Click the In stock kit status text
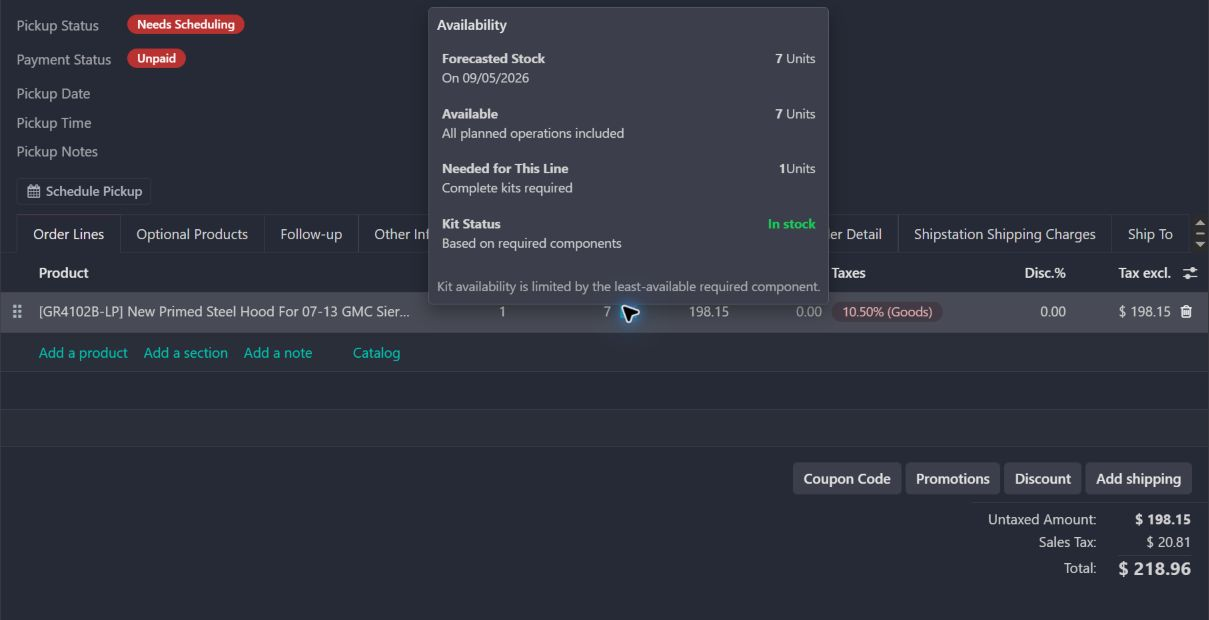Viewport: 1209px width, 620px height. pos(791,224)
